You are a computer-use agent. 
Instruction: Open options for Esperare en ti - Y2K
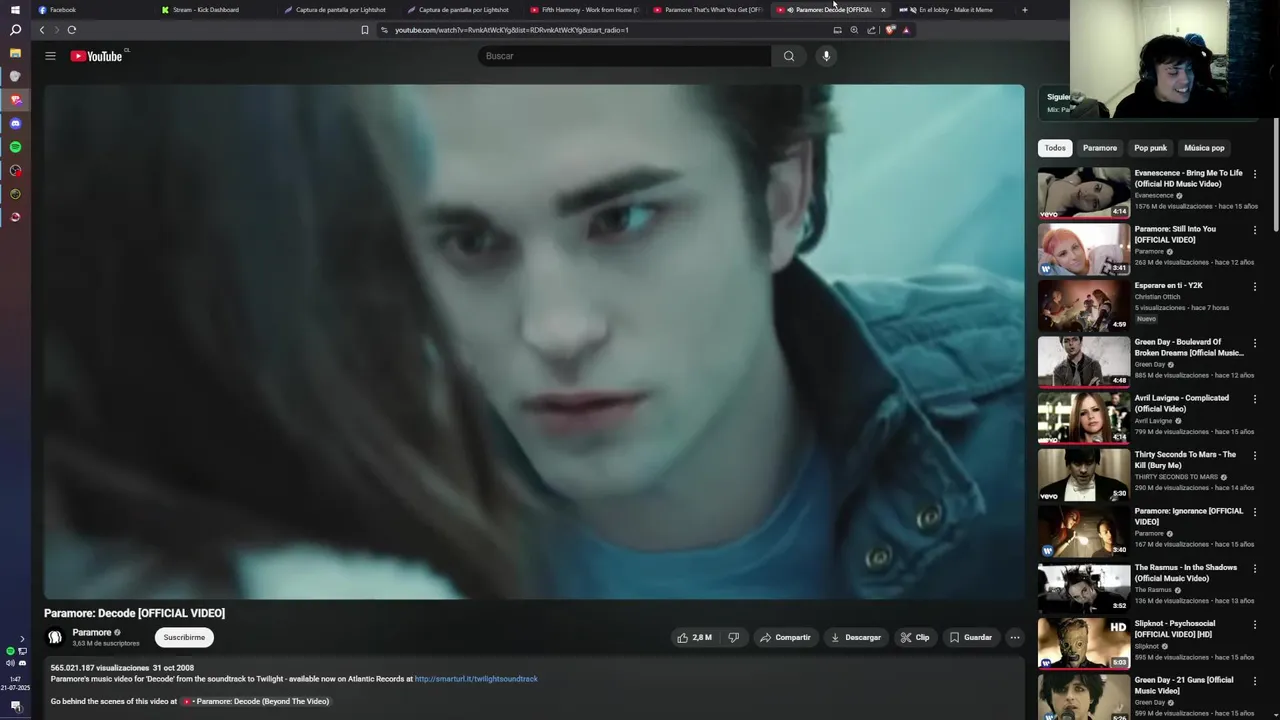point(1255,287)
